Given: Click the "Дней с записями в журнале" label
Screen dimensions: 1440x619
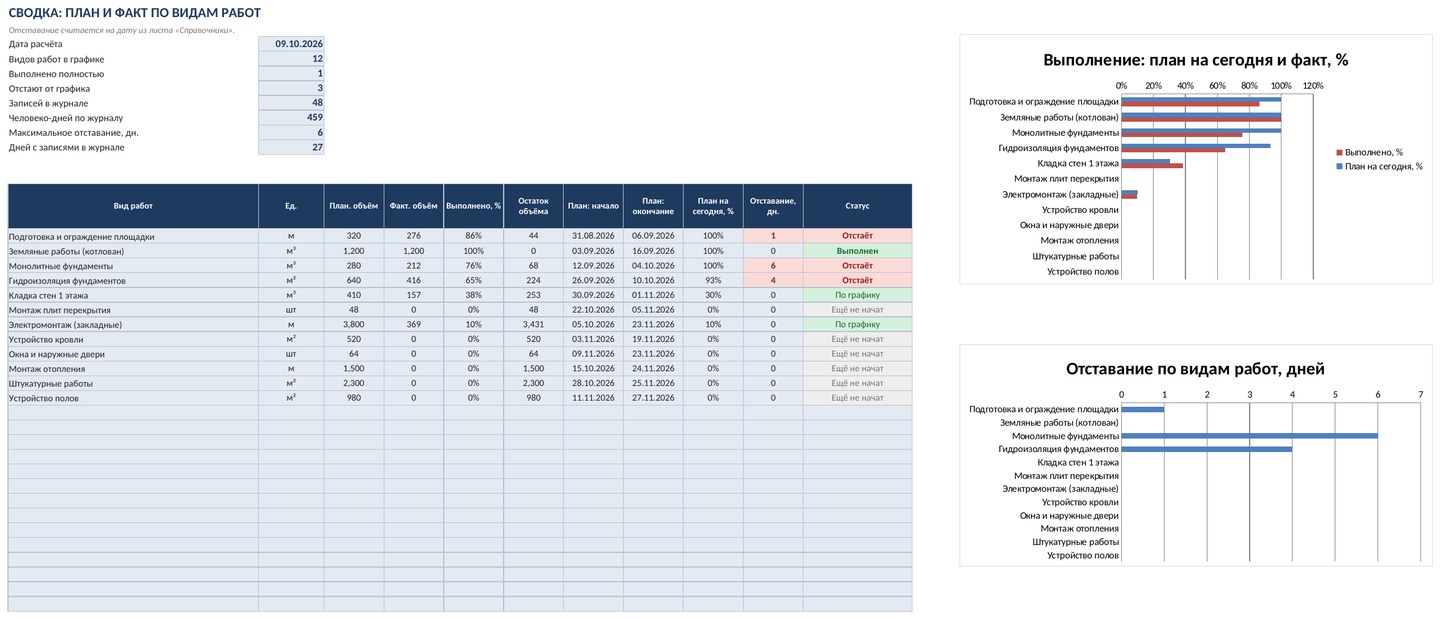Looking at the screenshot, I should point(66,148).
